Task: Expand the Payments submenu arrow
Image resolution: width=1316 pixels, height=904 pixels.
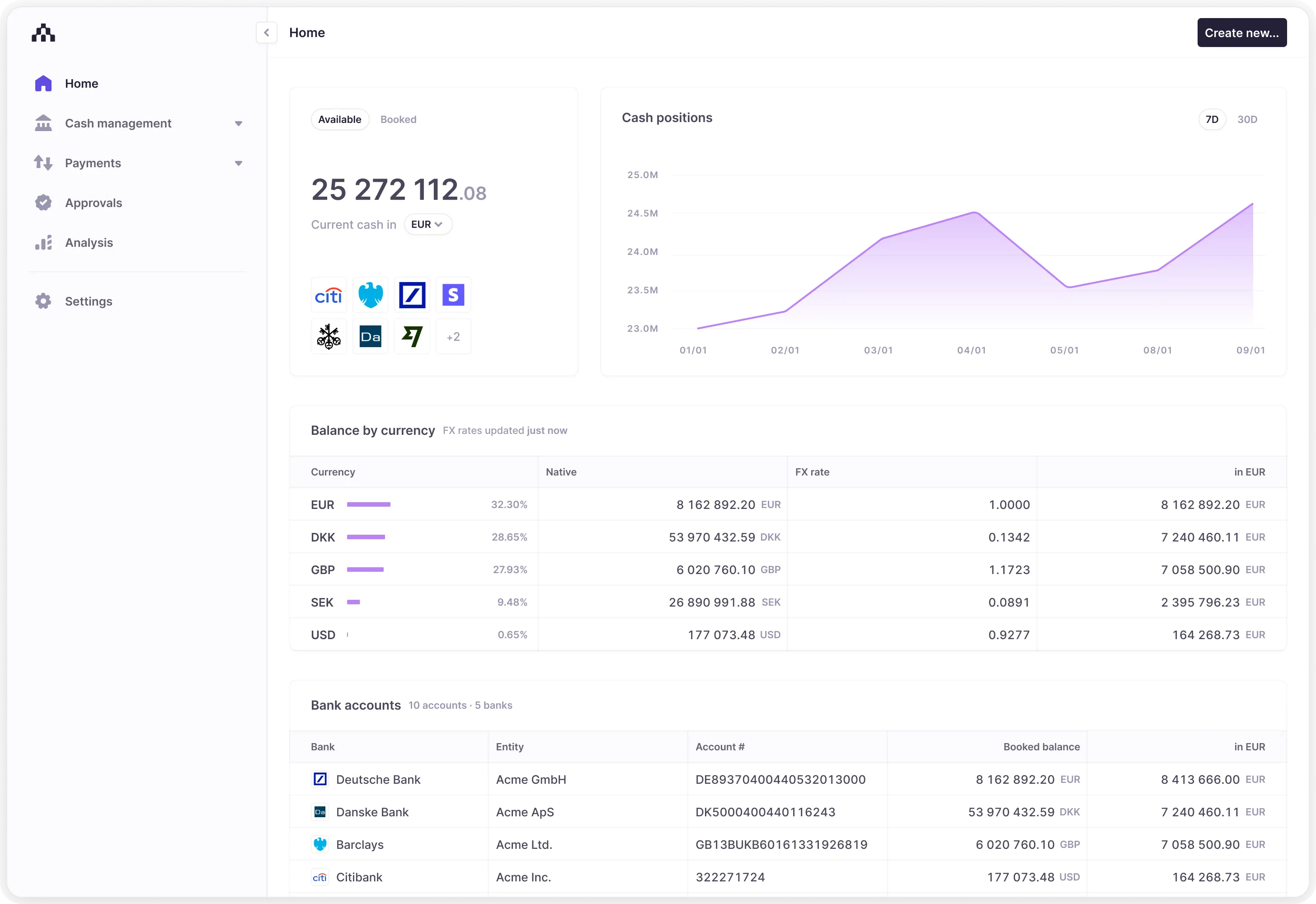Action: [x=239, y=163]
